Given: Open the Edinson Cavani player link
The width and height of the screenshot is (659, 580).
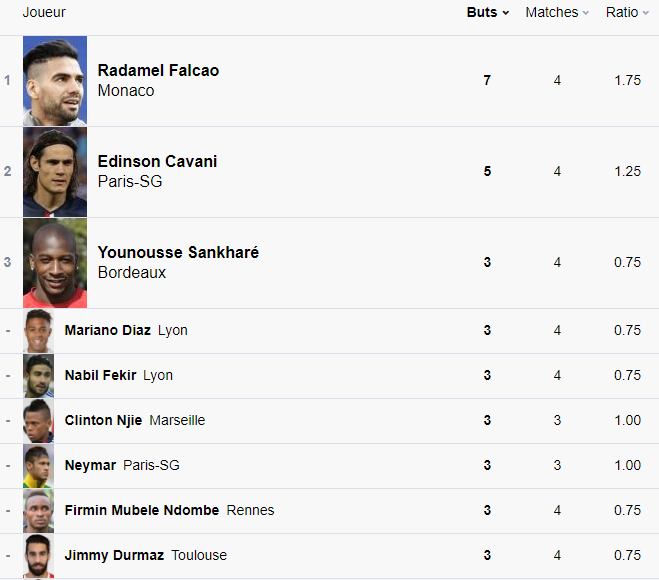Looking at the screenshot, I should 157,162.
